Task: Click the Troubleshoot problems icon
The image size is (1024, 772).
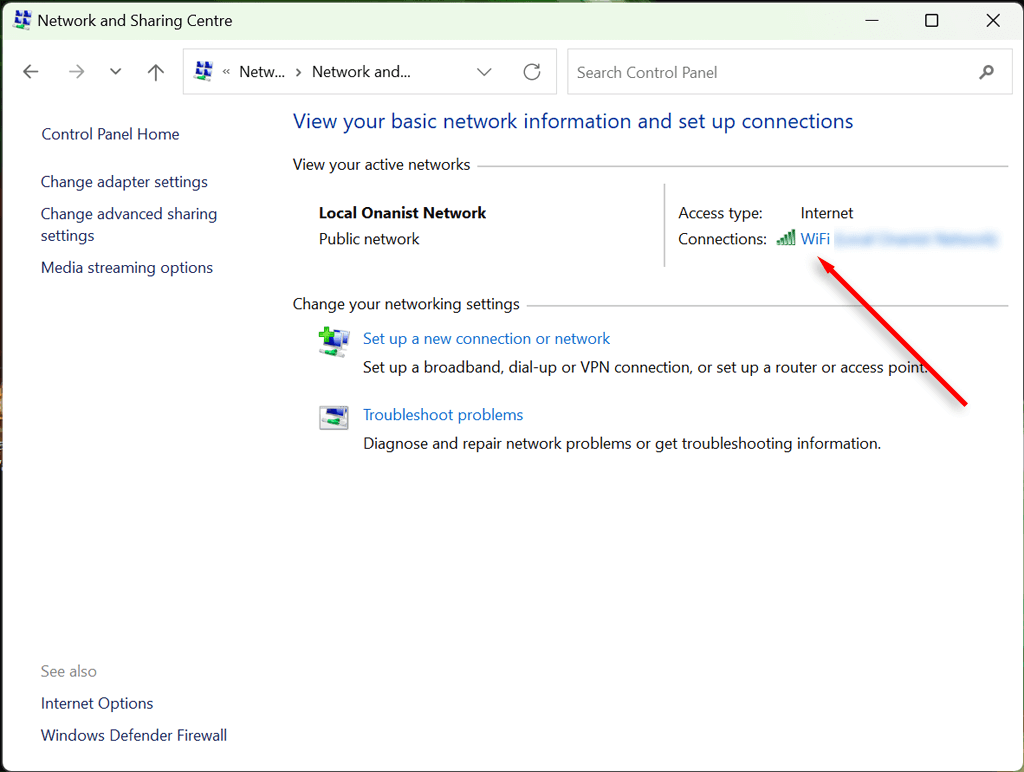Action: click(334, 418)
